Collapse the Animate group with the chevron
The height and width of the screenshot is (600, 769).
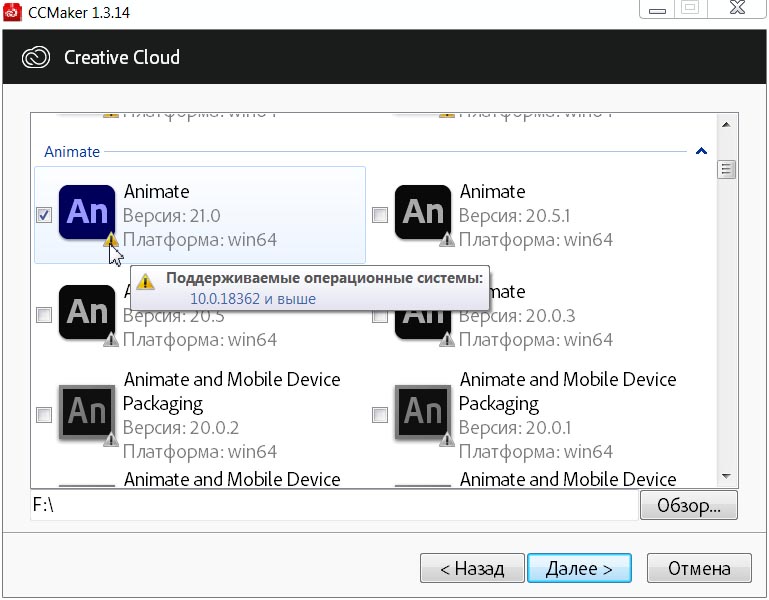click(x=701, y=151)
